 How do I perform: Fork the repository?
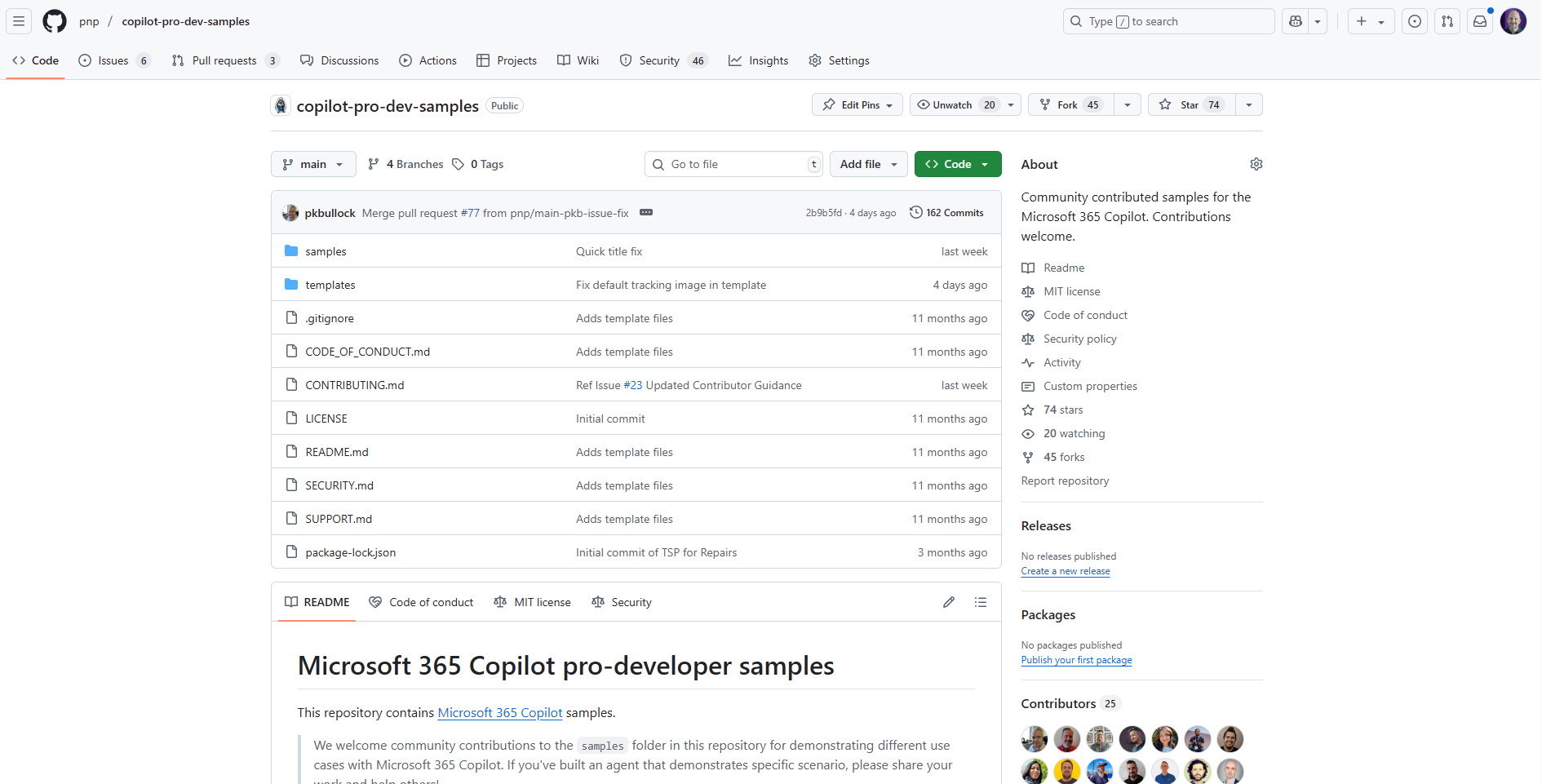point(1071,104)
